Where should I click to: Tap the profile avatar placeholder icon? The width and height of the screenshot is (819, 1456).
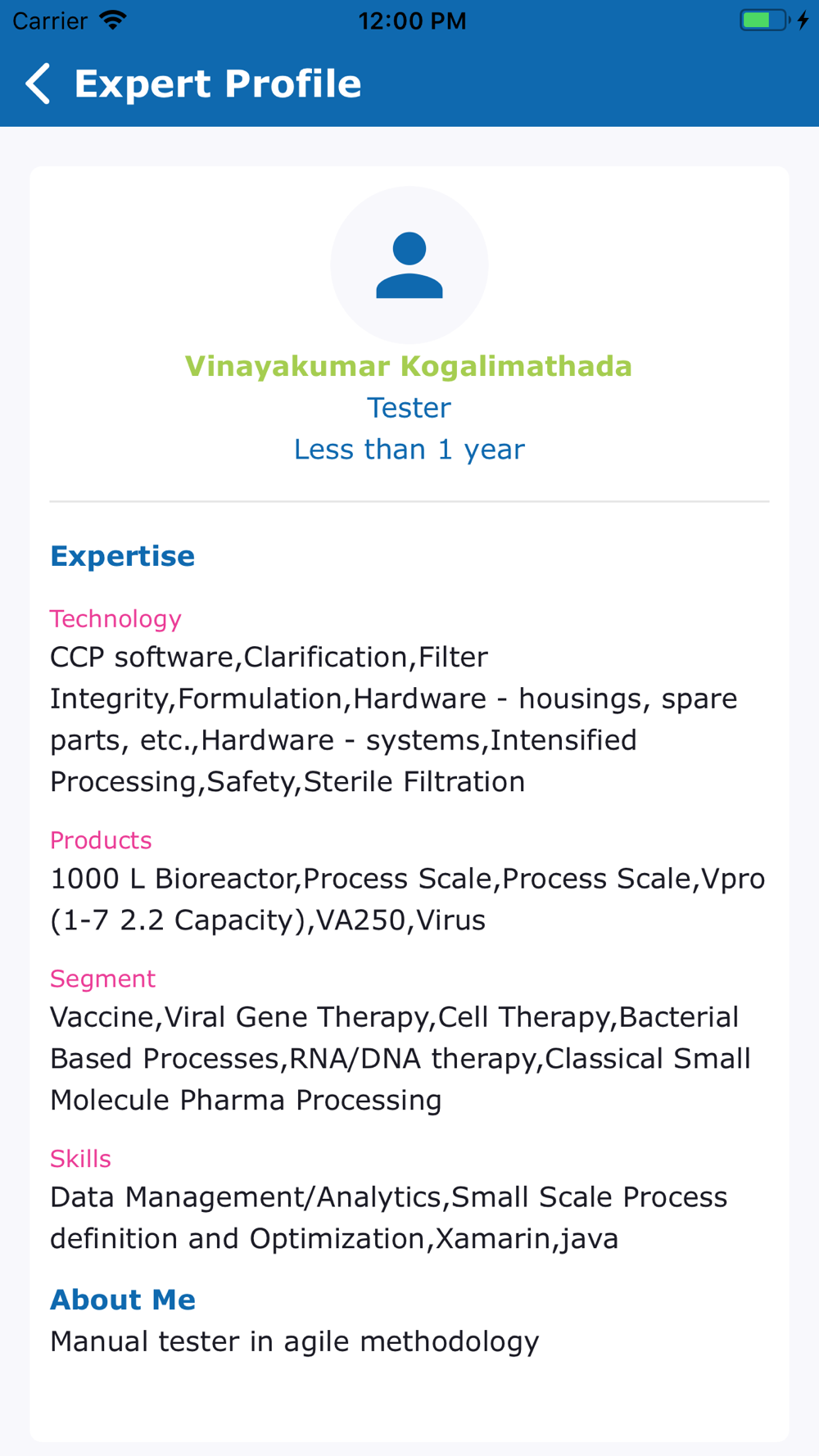[409, 265]
